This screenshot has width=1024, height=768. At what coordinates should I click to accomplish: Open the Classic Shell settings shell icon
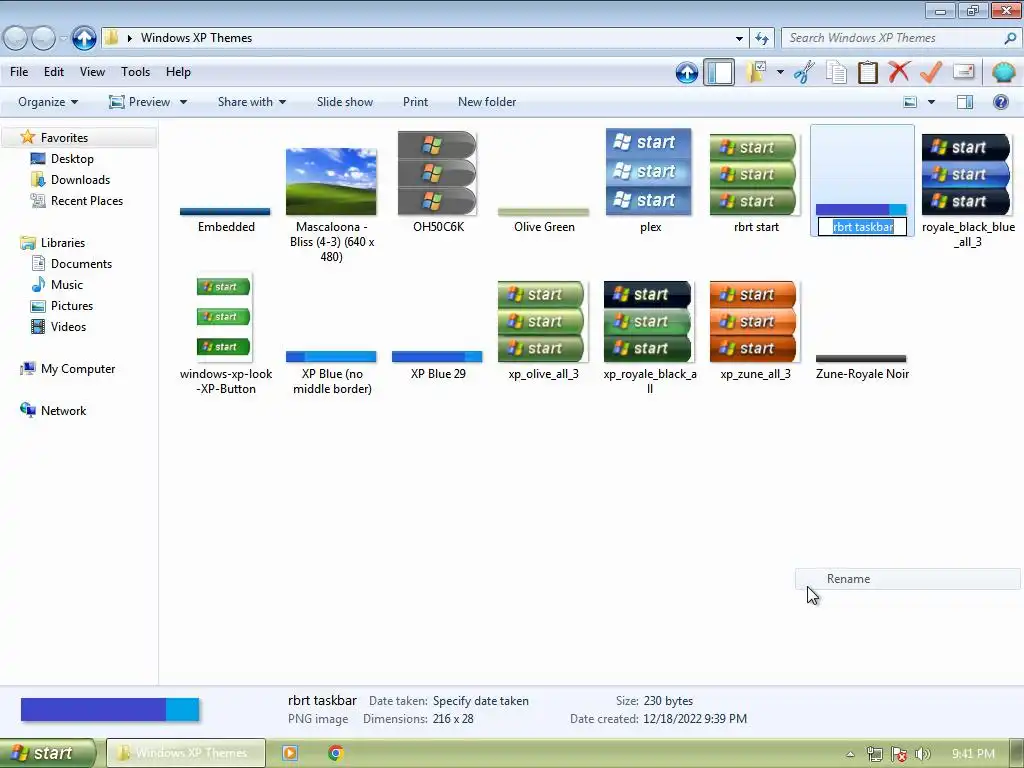(1003, 72)
